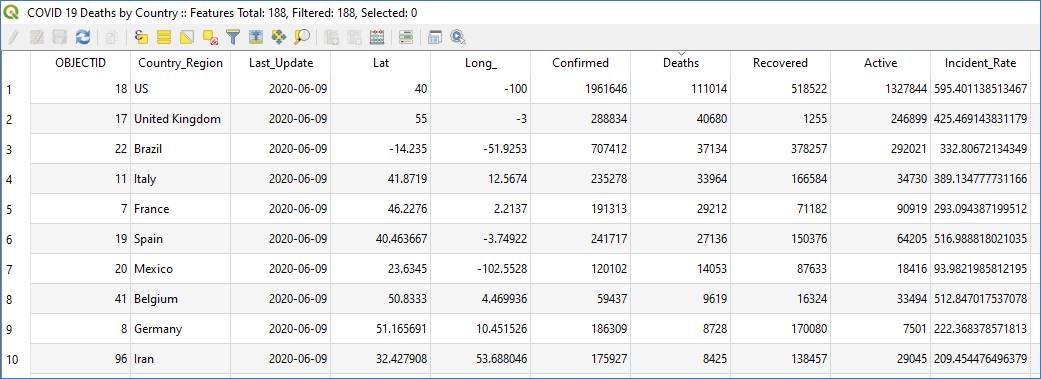This screenshot has height=379, width=1041.
Task: Open filter/select features using form funnel
Action: (232, 37)
